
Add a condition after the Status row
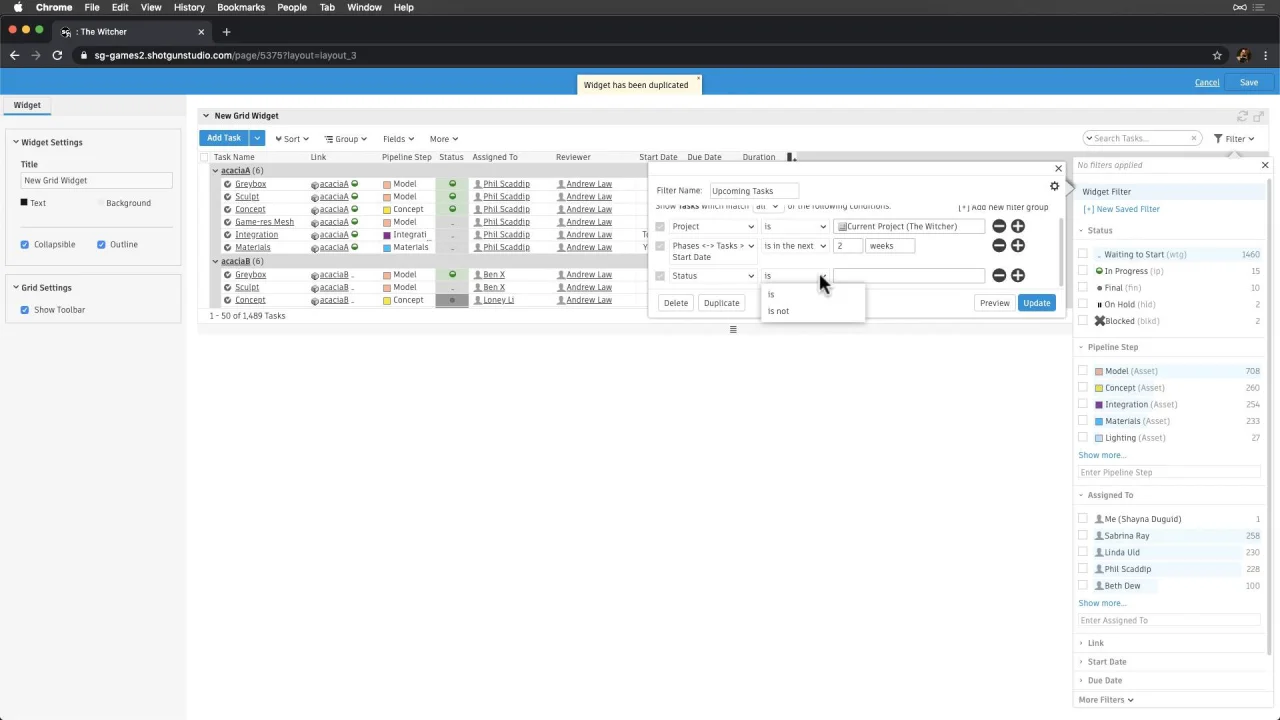(1018, 275)
